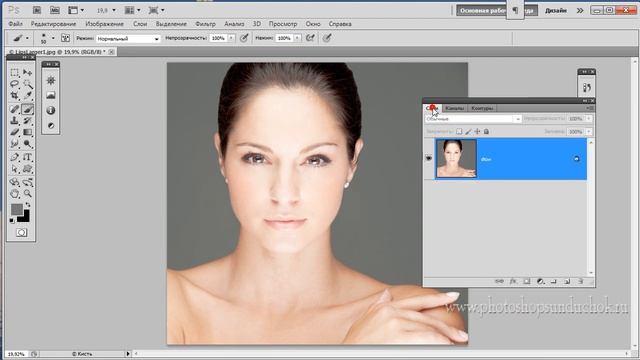Select the Hand tool
Viewport: 640px width, 360px height.
coord(15,193)
